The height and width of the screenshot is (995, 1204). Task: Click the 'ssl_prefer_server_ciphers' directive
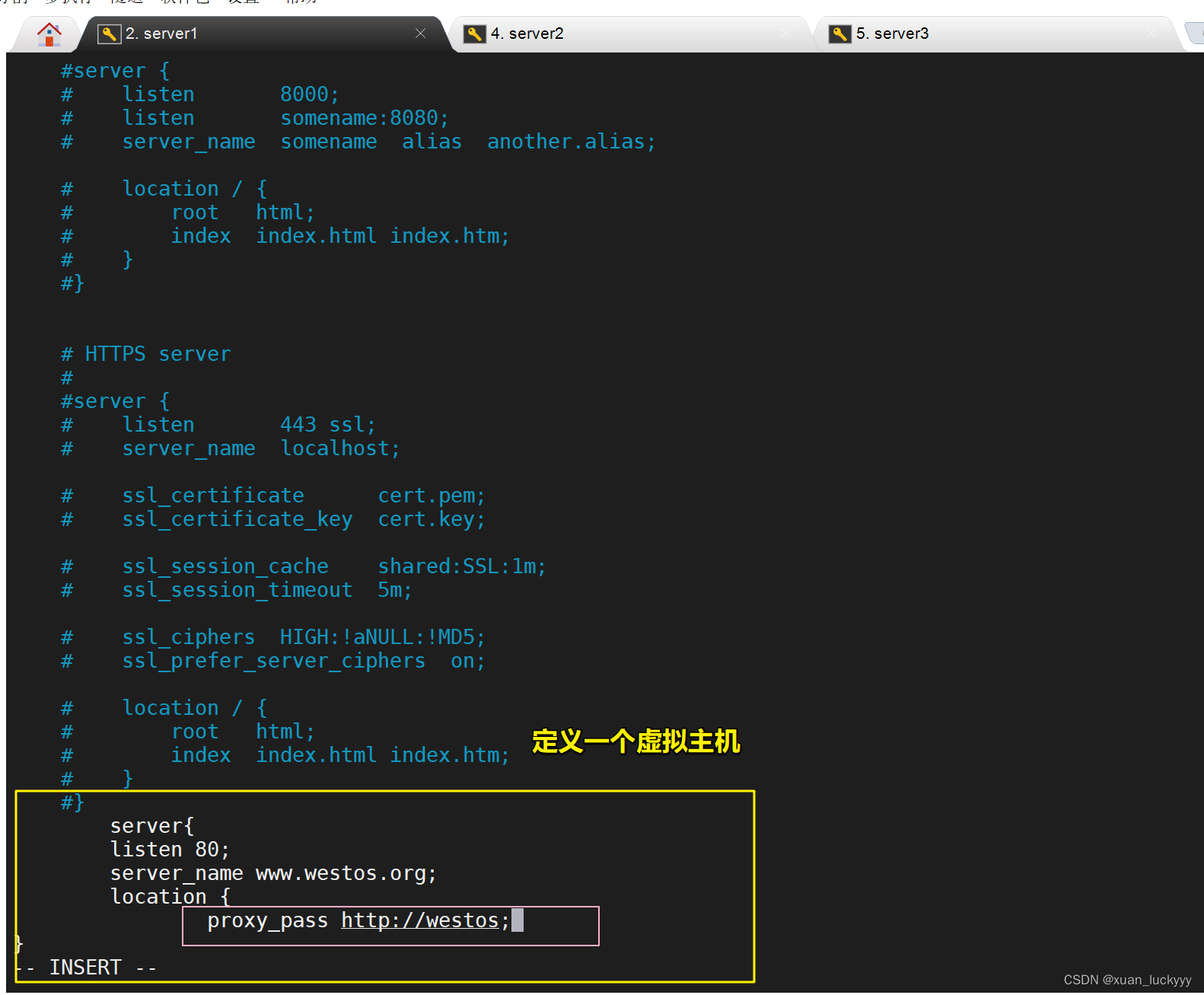(x=274, y=661)
